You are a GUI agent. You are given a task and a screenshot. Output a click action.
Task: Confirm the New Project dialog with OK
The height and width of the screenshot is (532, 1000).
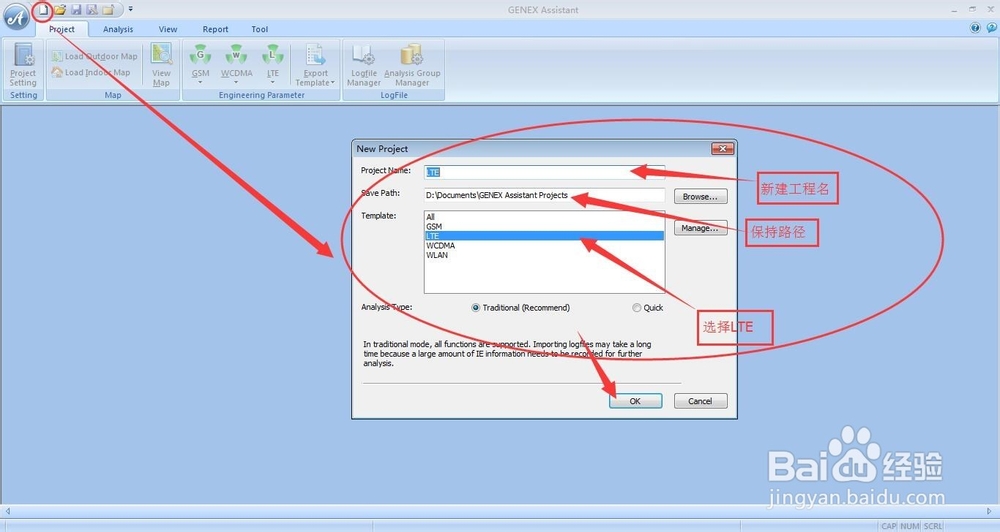point(635,401)
